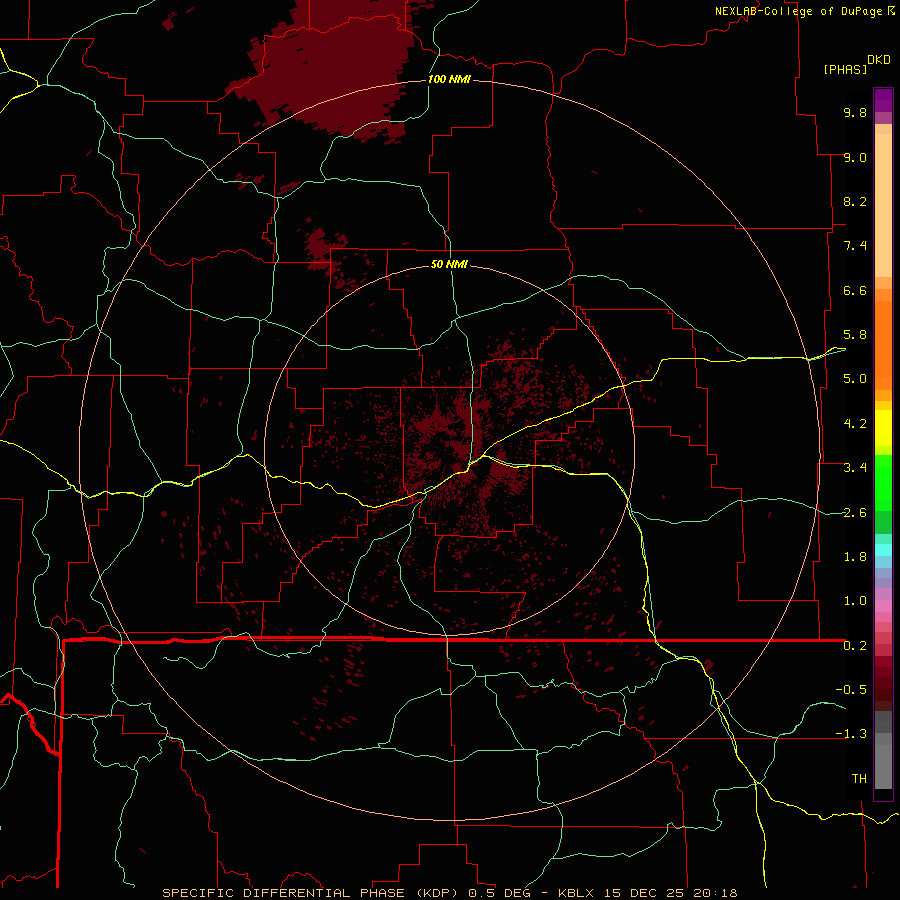Click the TH label on the color scale

coord(859,779)
